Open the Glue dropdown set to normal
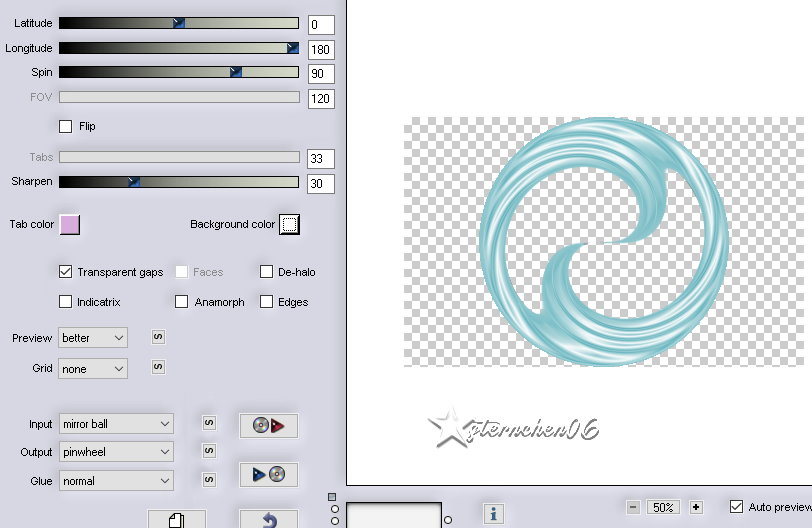This screenshot has height=528, width=812. [116, 481]
